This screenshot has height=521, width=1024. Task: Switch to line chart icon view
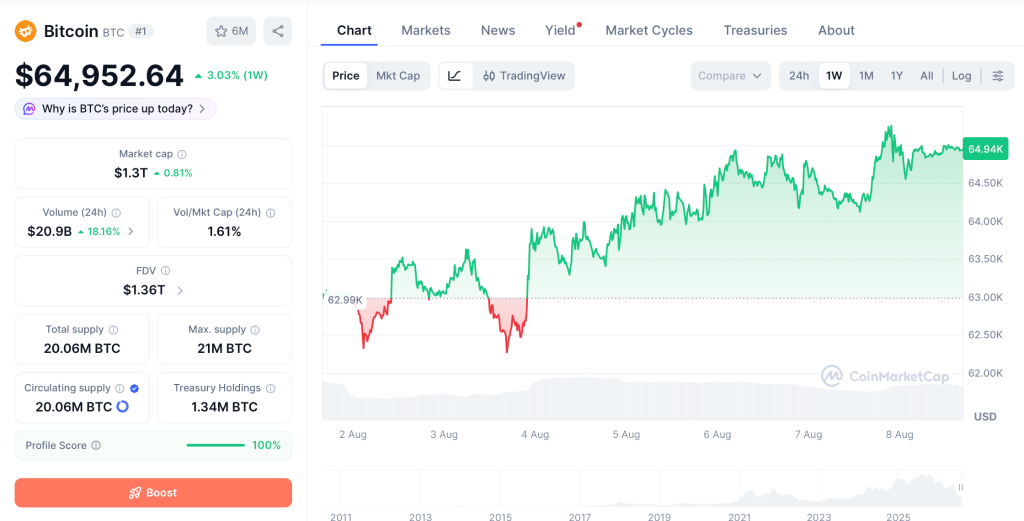tap(455, 76)
